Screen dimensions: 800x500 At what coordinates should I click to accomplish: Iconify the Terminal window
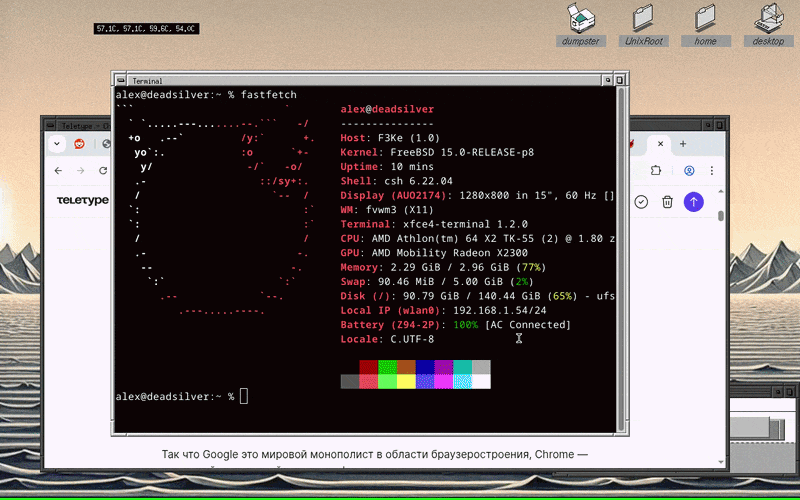click(x=608, y=81)
